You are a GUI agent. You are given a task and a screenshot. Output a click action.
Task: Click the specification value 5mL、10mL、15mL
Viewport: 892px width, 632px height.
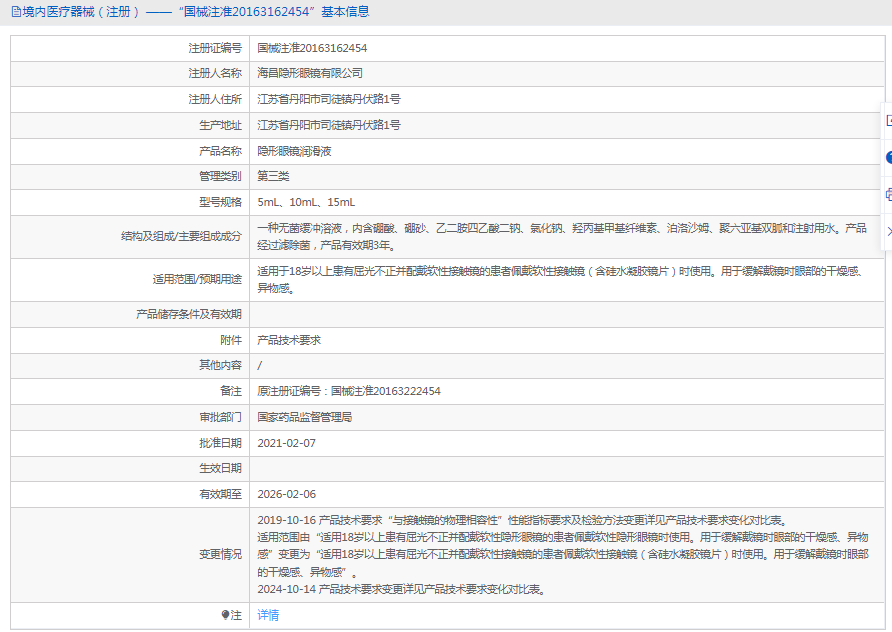click(306, 202)
